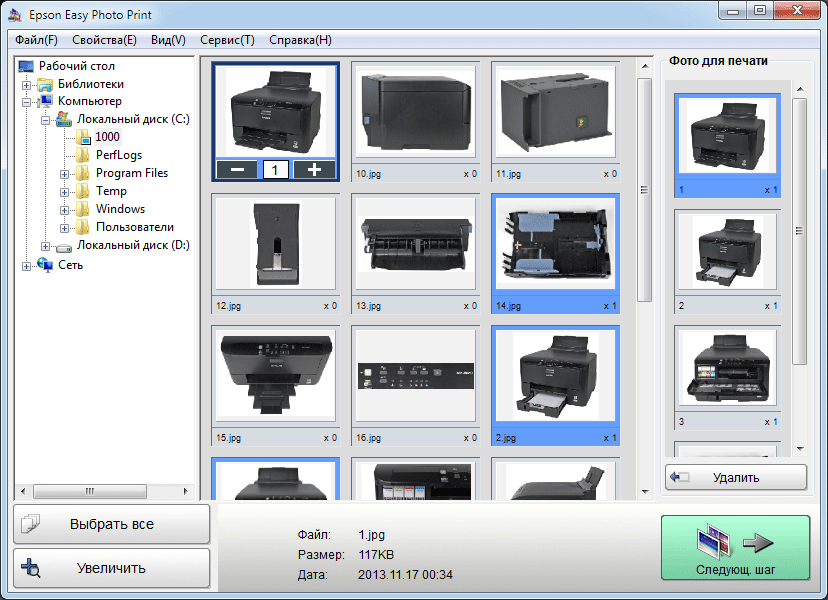Click the Epson Easy Photo Print title icon
This screenshot has height=600, width=828.
[x=15, y=15]
